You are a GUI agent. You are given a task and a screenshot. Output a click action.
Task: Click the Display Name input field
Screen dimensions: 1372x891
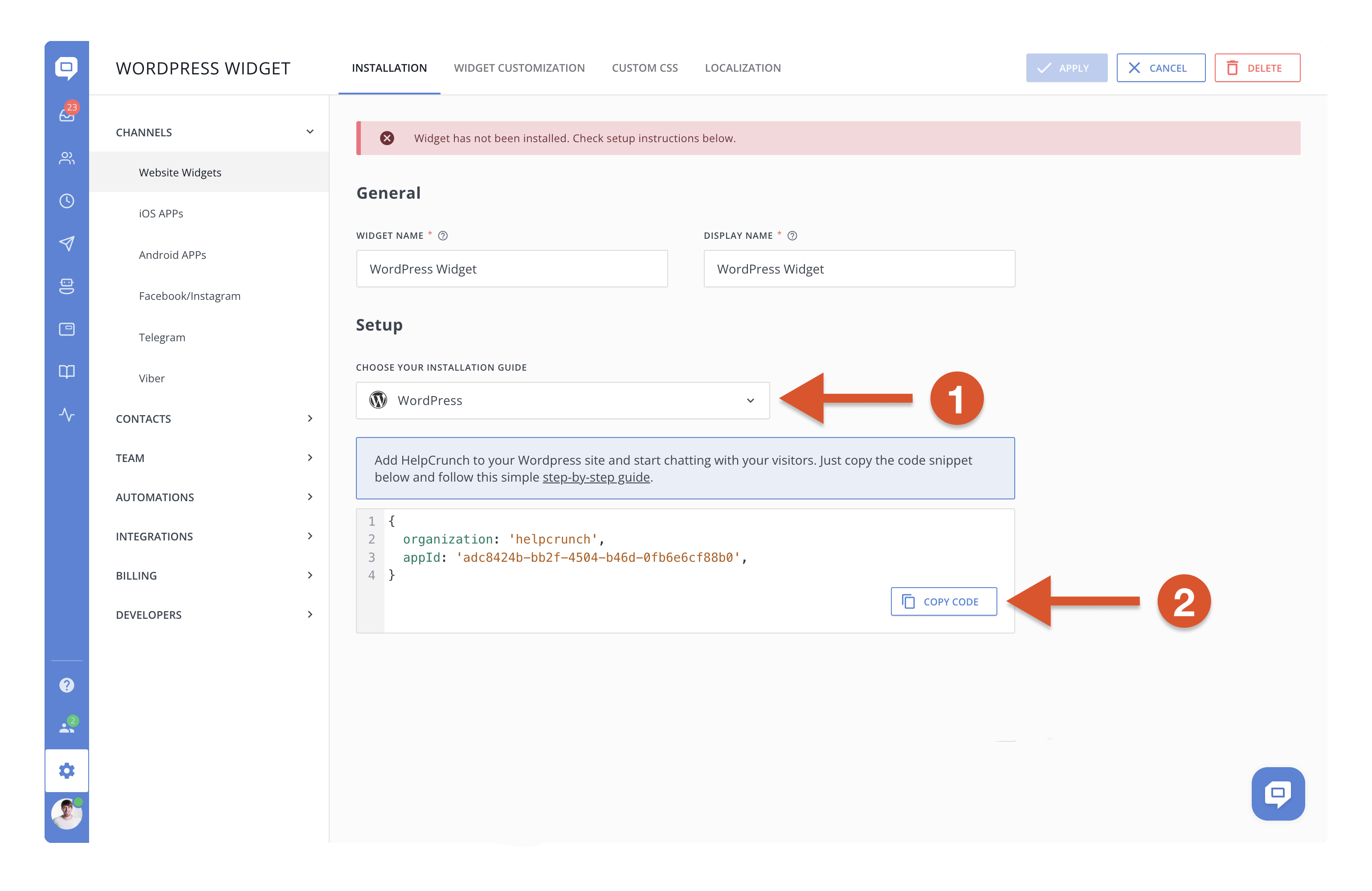point(859,269)
